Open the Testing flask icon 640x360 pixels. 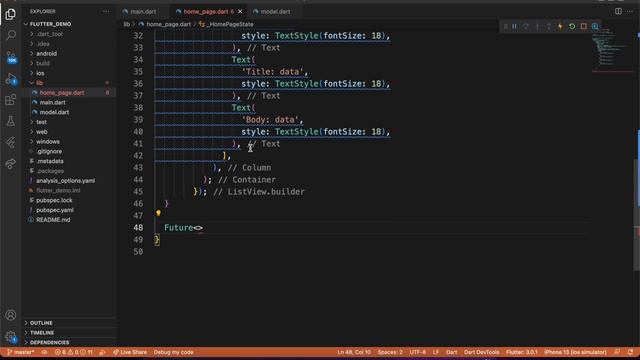coord(11,121)
